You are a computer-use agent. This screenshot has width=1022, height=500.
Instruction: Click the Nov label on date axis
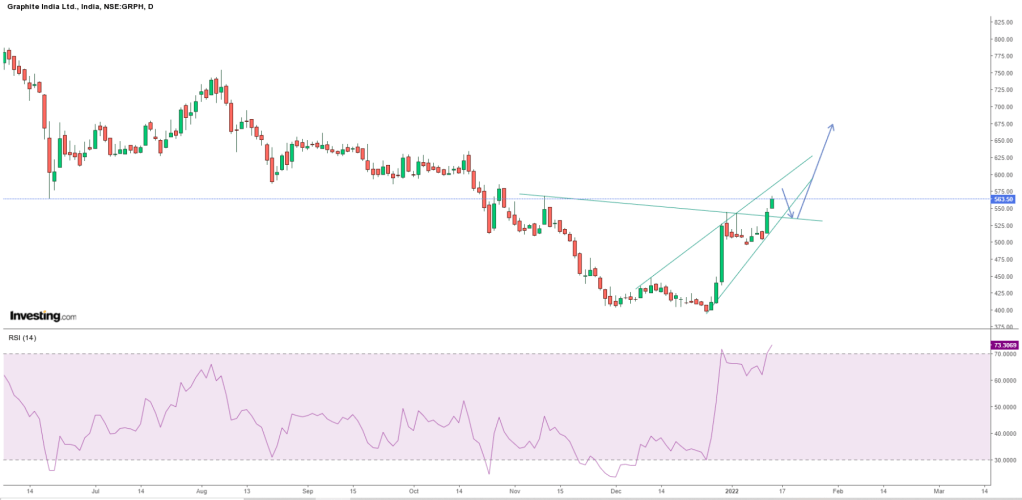click(515, 492)
